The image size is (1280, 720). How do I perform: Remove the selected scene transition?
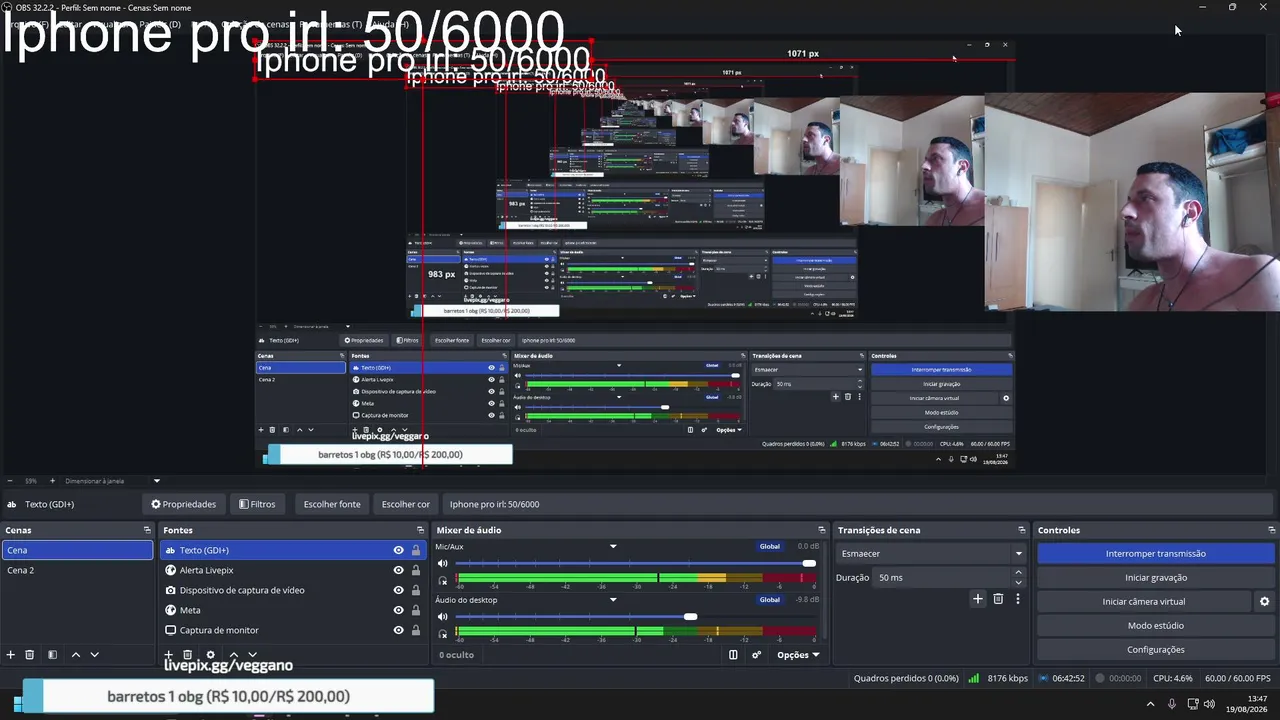click(998, 599)
